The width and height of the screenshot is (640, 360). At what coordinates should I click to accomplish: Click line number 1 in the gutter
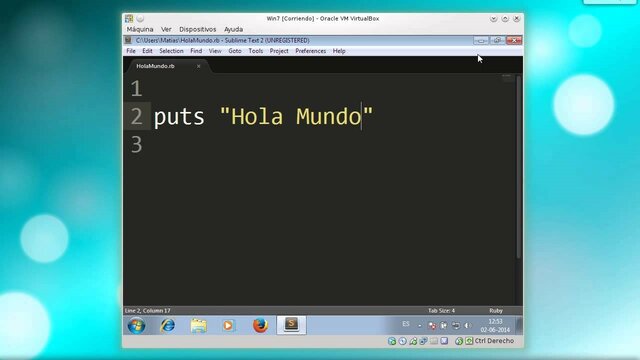point(136,89)
